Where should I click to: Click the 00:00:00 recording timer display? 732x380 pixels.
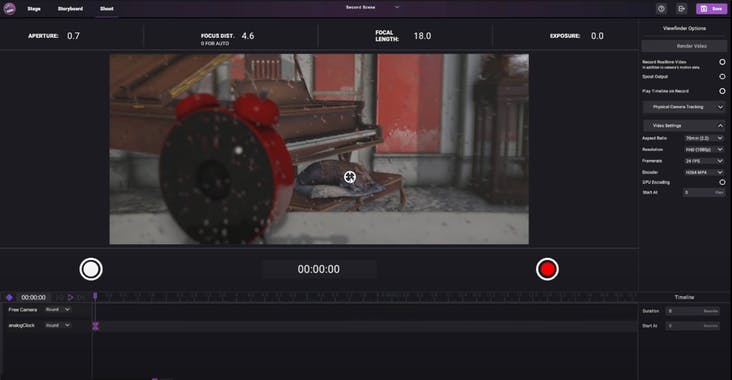(x=319, y=269)
